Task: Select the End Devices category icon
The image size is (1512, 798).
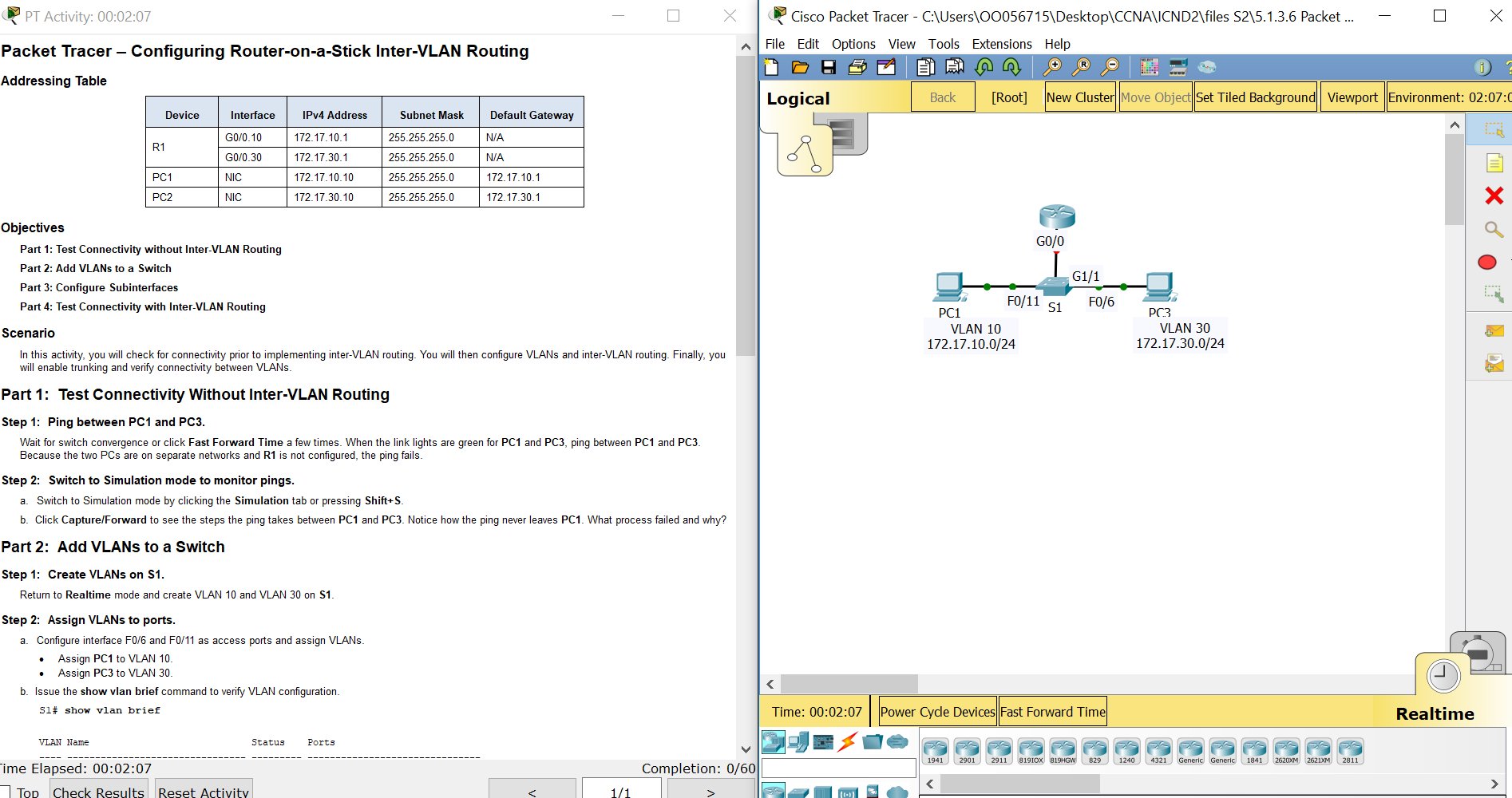Action: click(x=798, y=742)
